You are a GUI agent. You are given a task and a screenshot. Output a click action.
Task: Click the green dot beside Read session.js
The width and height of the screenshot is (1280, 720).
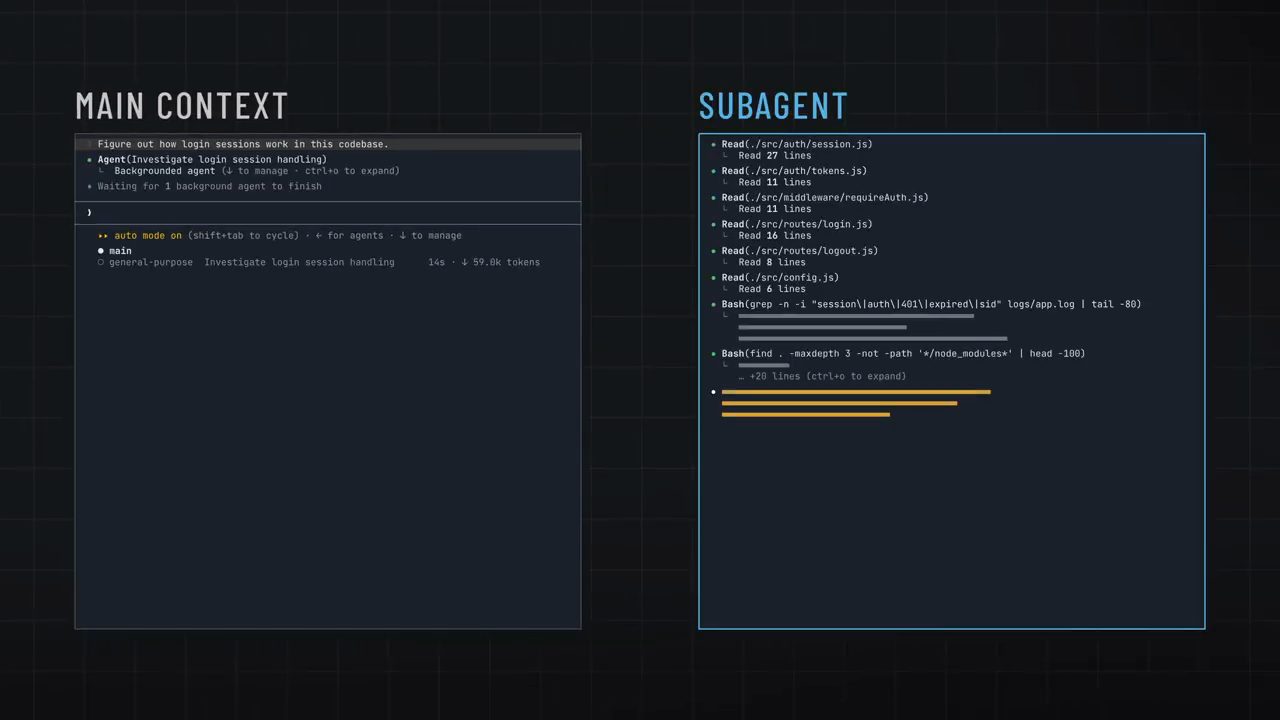coord(713,145)
